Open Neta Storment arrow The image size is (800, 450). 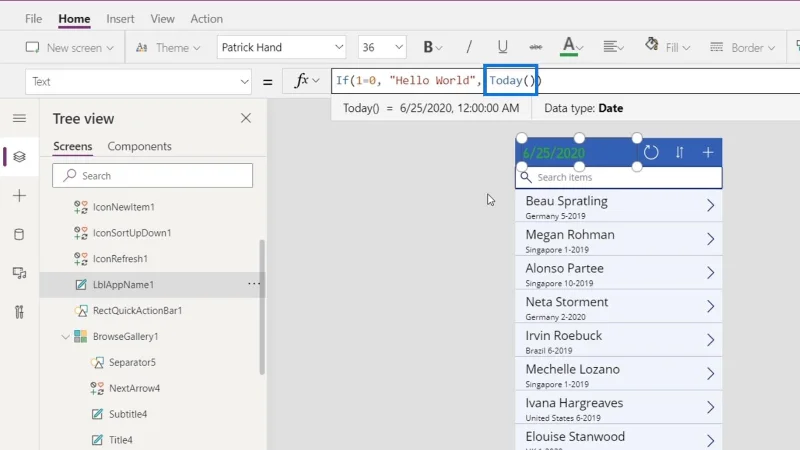pyautogui.click(x=710, y=307)
